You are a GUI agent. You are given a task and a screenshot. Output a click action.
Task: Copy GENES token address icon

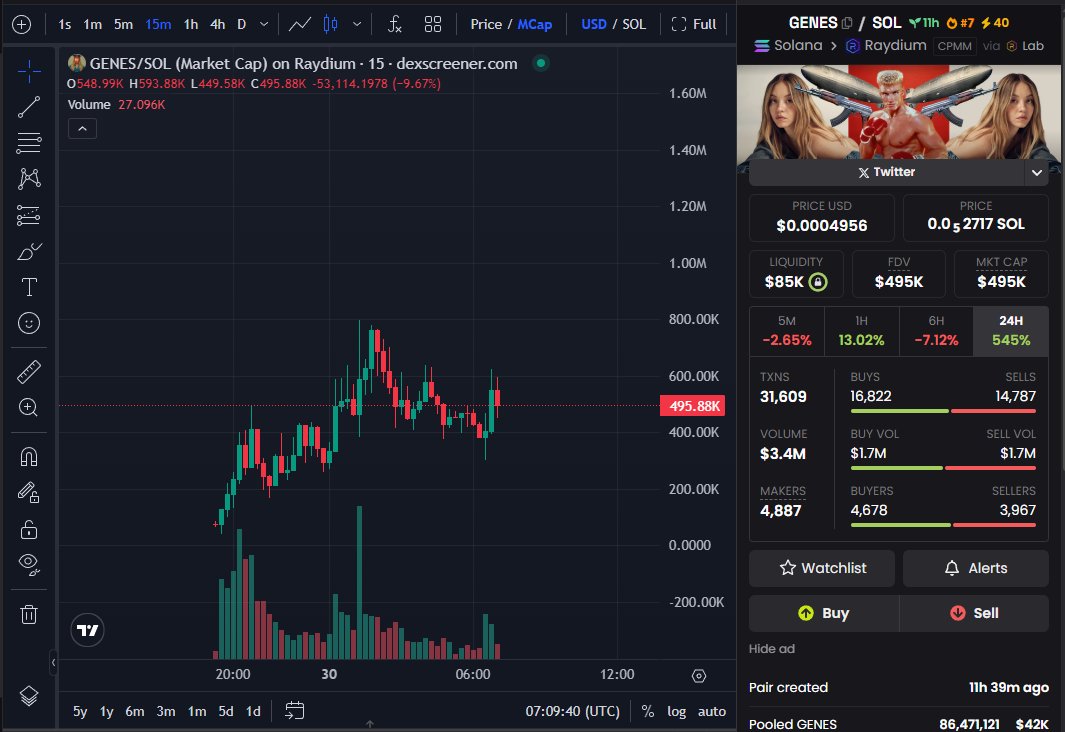tap(847, 23)
